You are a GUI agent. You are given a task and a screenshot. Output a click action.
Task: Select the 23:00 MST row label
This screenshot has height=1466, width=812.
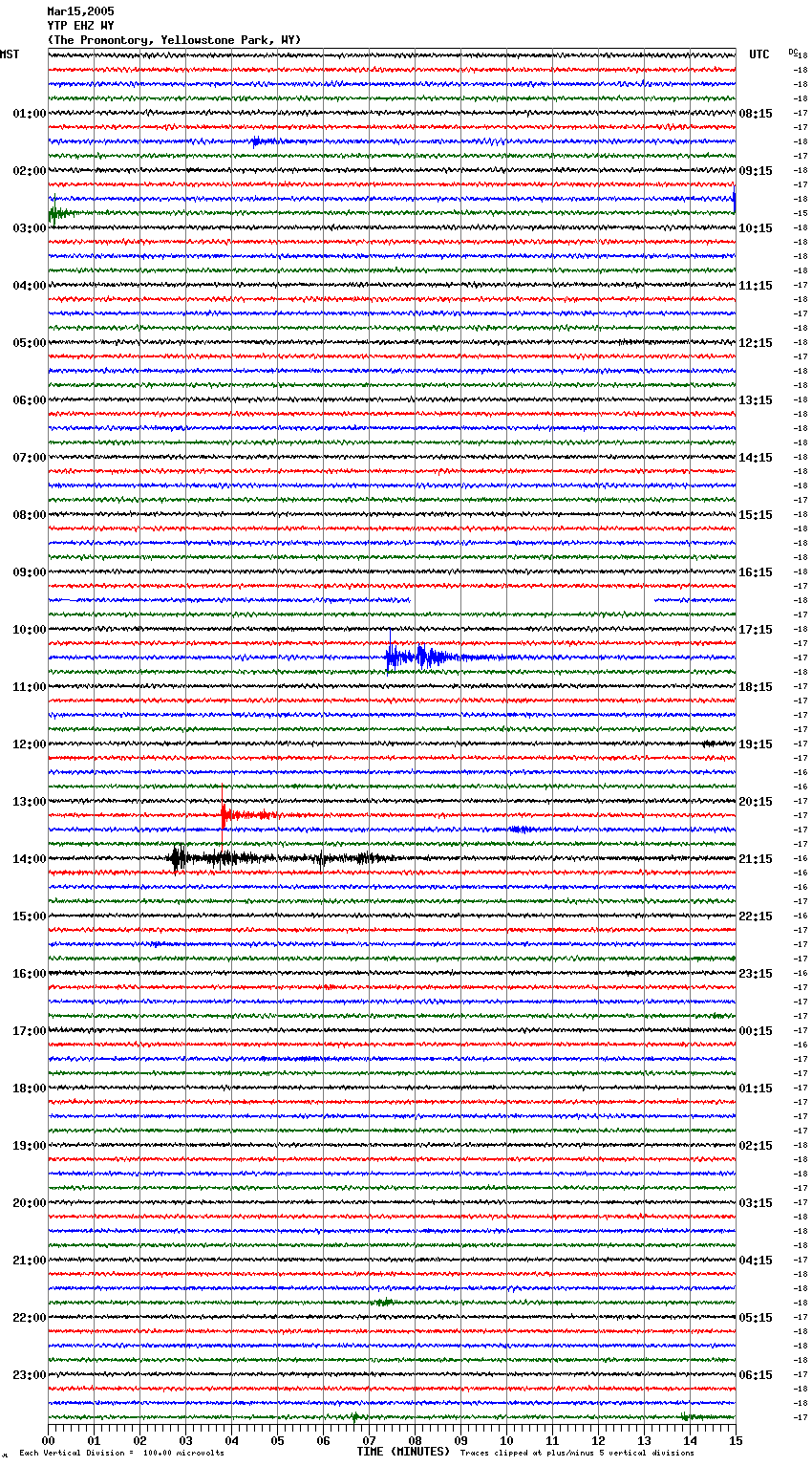pyautogui.click(x=30, y=1375)
